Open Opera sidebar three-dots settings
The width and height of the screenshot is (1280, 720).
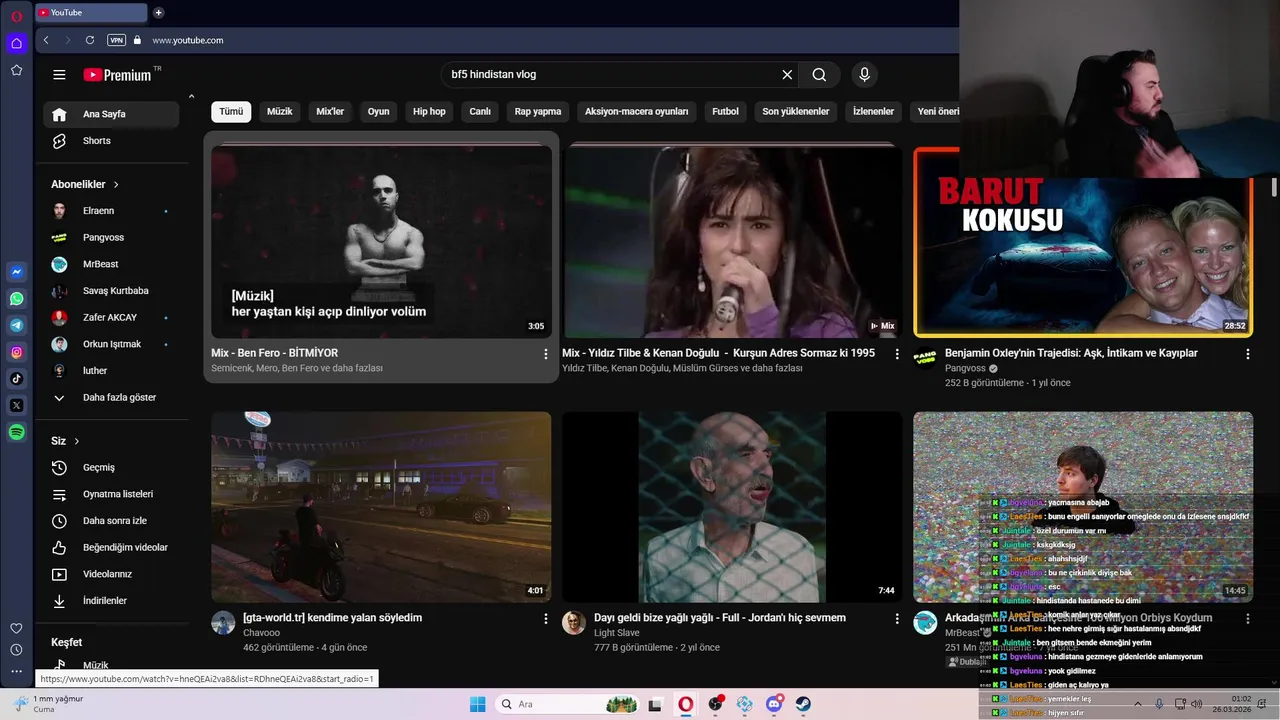[16, 671]
